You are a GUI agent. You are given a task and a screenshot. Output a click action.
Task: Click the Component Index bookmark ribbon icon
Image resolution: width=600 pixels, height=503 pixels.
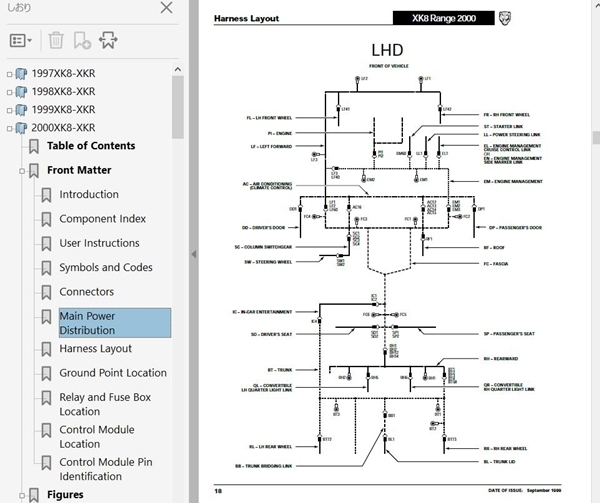click(x=46, y=220)
